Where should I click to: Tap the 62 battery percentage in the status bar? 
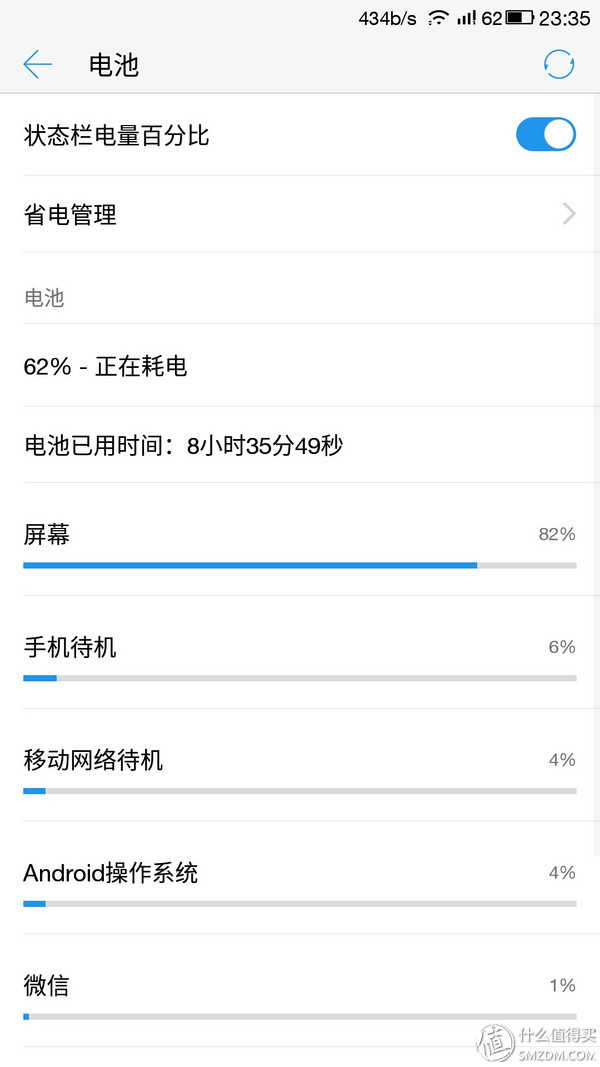(492, 17)
